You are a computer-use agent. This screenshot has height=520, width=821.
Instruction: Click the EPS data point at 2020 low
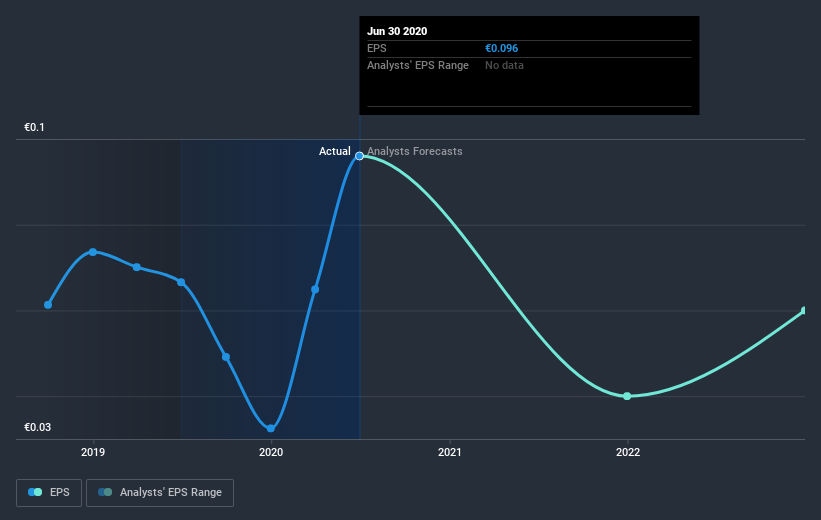coord(271,428)
